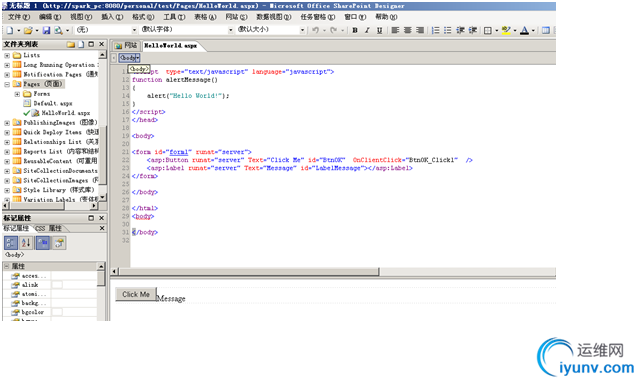The image size is (640, 384).
Task: Apply numbered list from the toolbar
Action: pyautogui.click(x=436, y=30)
